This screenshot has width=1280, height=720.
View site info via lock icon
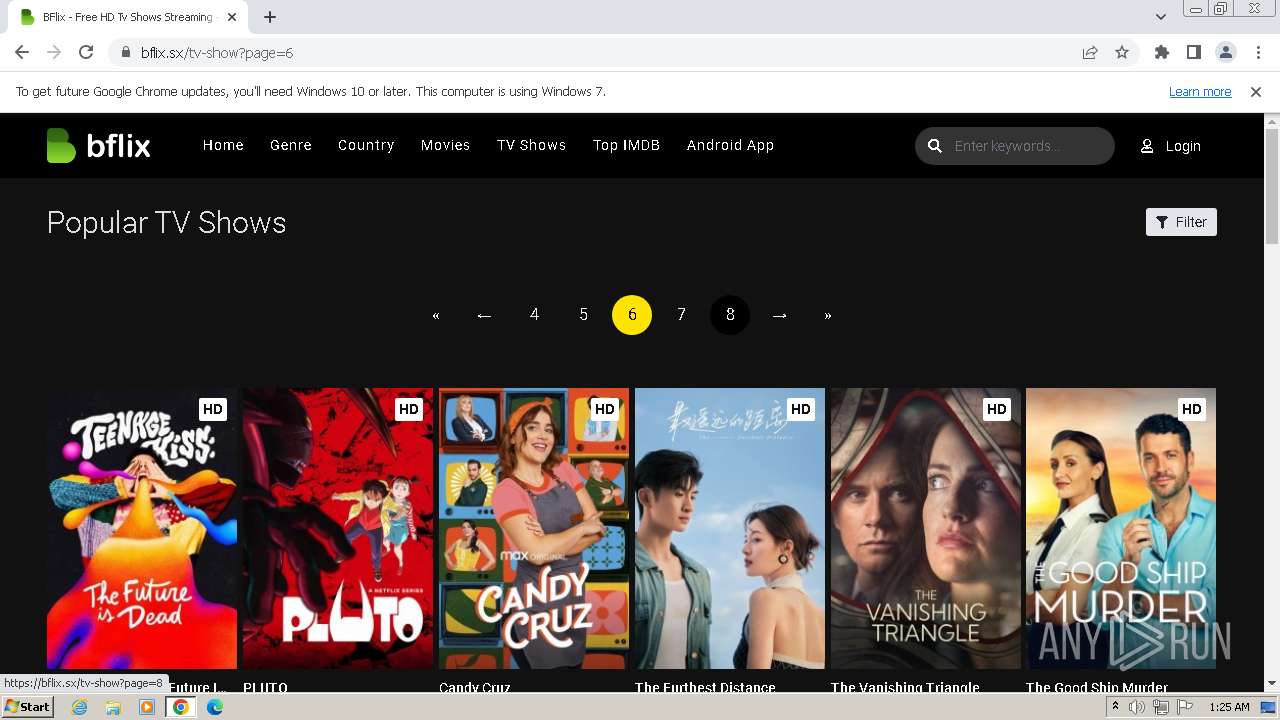coord(125,53)
